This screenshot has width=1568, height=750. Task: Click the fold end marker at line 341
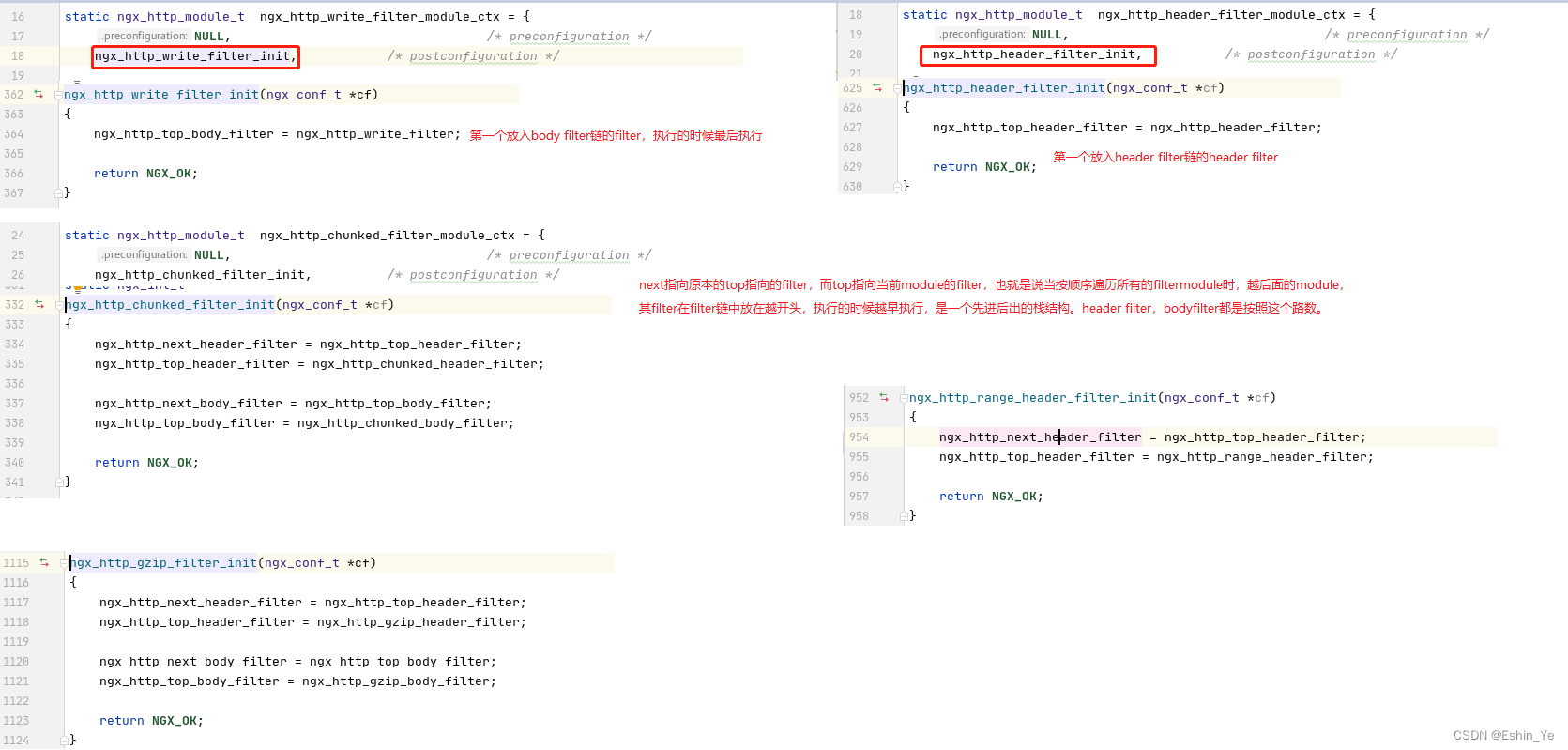pos(60,482)
